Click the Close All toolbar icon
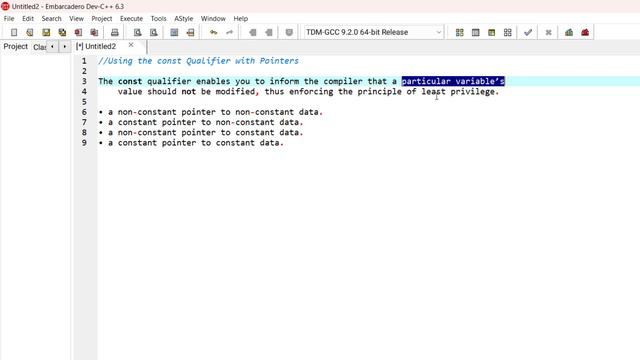 click(94, 32)
